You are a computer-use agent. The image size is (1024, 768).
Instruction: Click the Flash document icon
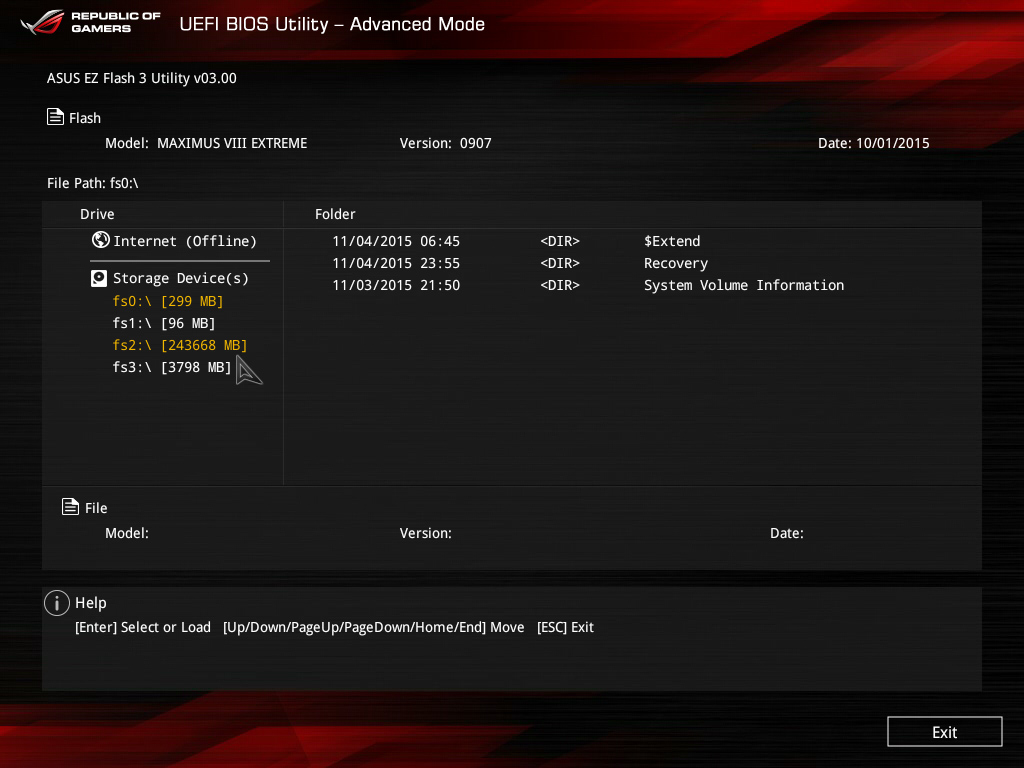pos(56,117)
